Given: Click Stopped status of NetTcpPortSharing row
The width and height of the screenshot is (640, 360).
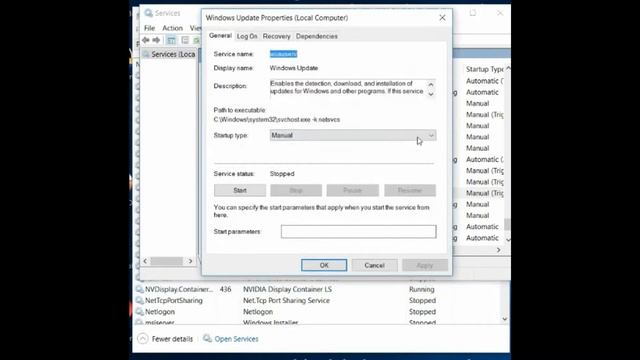Looking at the screenshot, I should coord(422,300).
